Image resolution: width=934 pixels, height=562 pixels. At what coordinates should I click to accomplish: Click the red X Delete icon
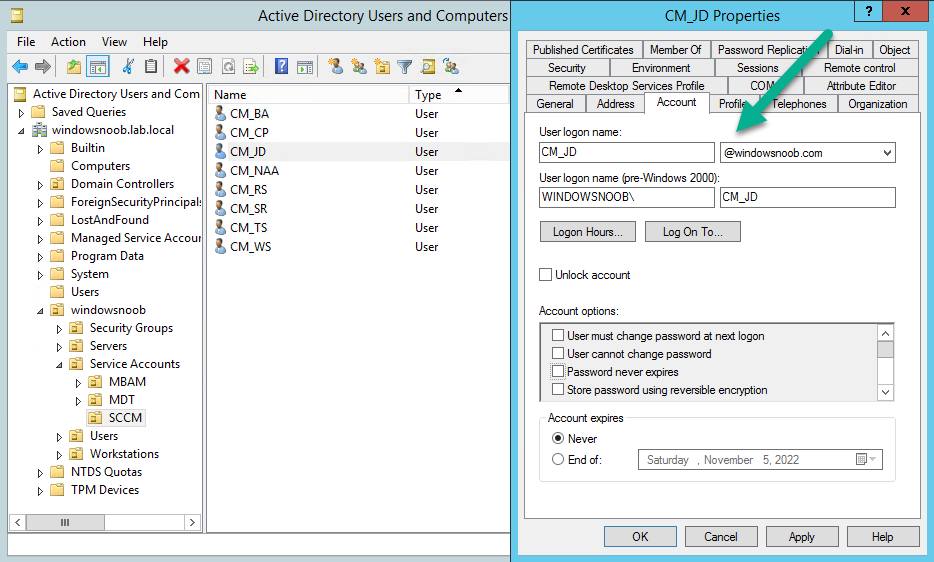181,66
